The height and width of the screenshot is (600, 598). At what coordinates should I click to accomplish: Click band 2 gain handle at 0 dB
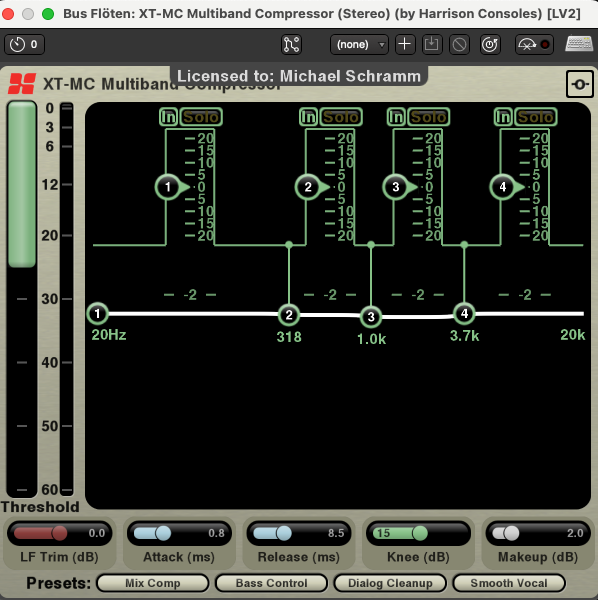308,187
